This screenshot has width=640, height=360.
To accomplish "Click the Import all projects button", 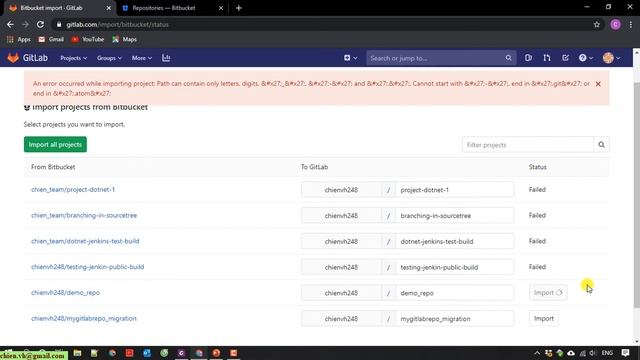I will (55, 144).
